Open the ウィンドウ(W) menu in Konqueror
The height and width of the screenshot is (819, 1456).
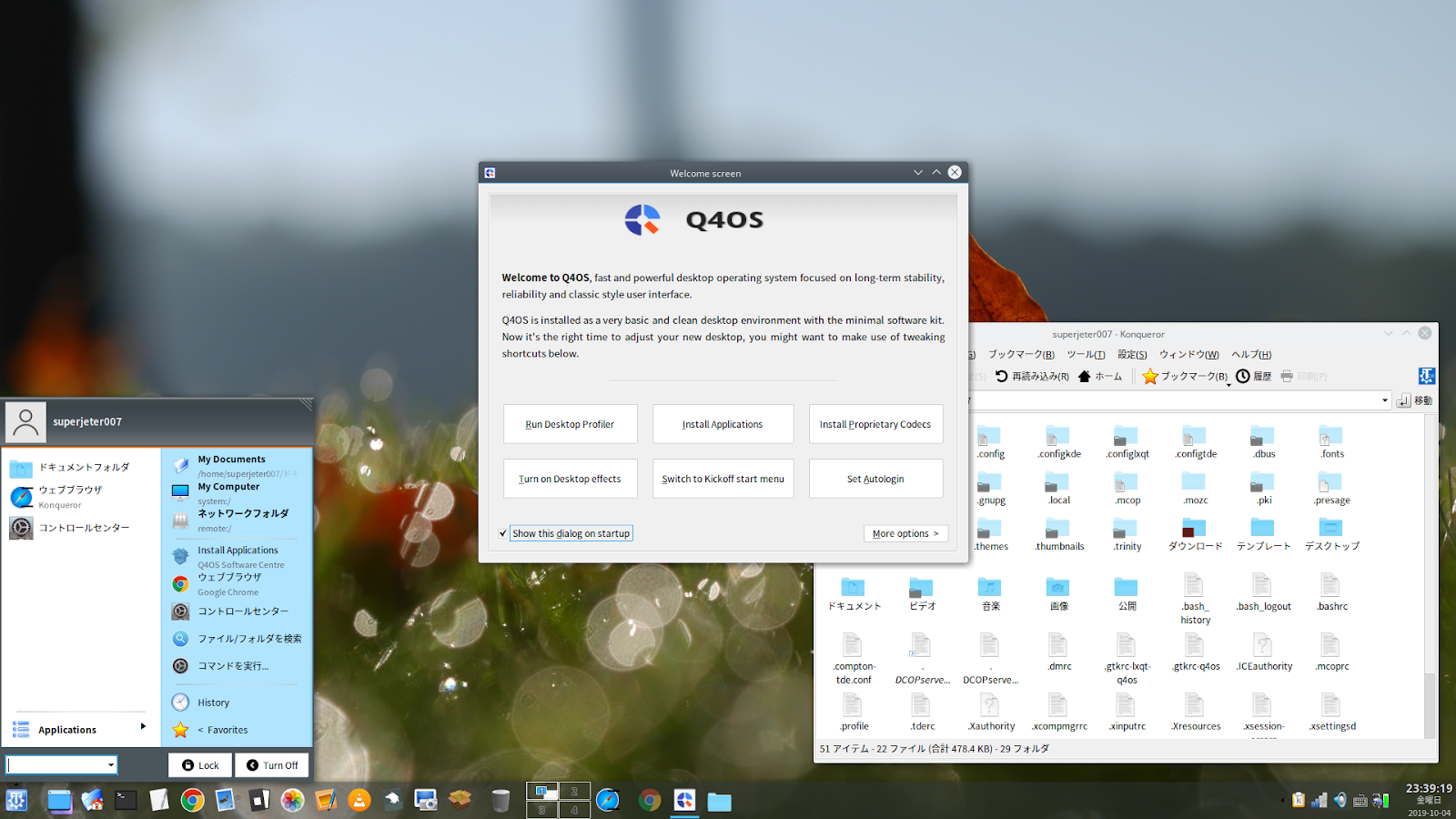coord(1188,354)
